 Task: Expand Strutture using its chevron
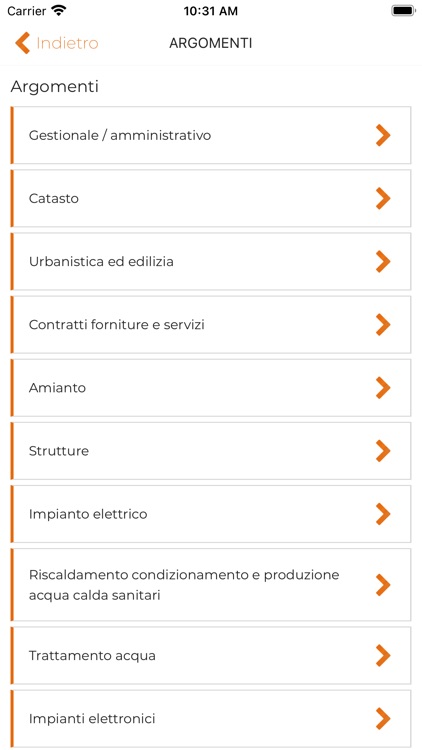coord(383,451)
